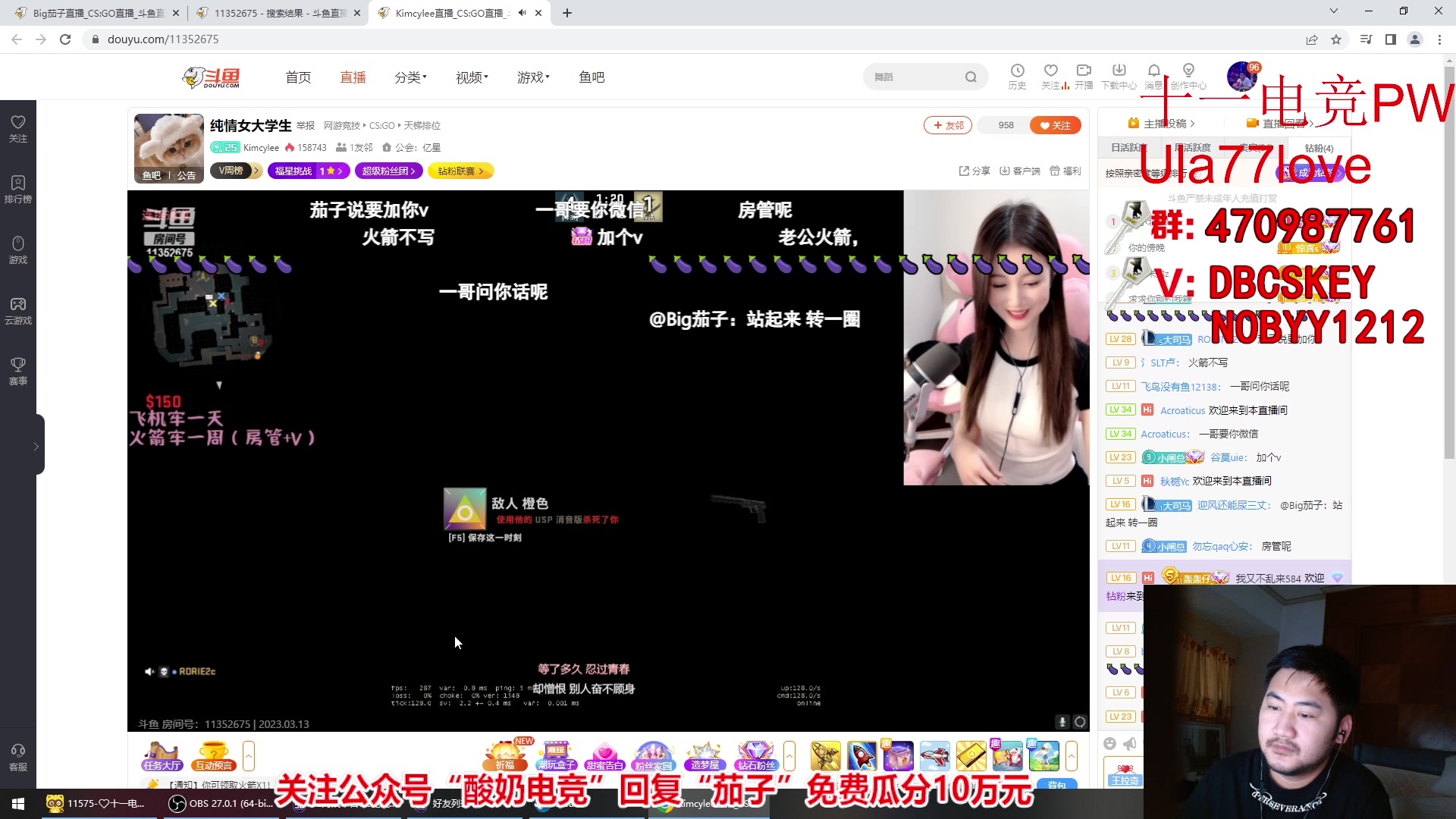
Task: Open 排行榜 rankings in the left sidebar
Action: click(18, 189)
